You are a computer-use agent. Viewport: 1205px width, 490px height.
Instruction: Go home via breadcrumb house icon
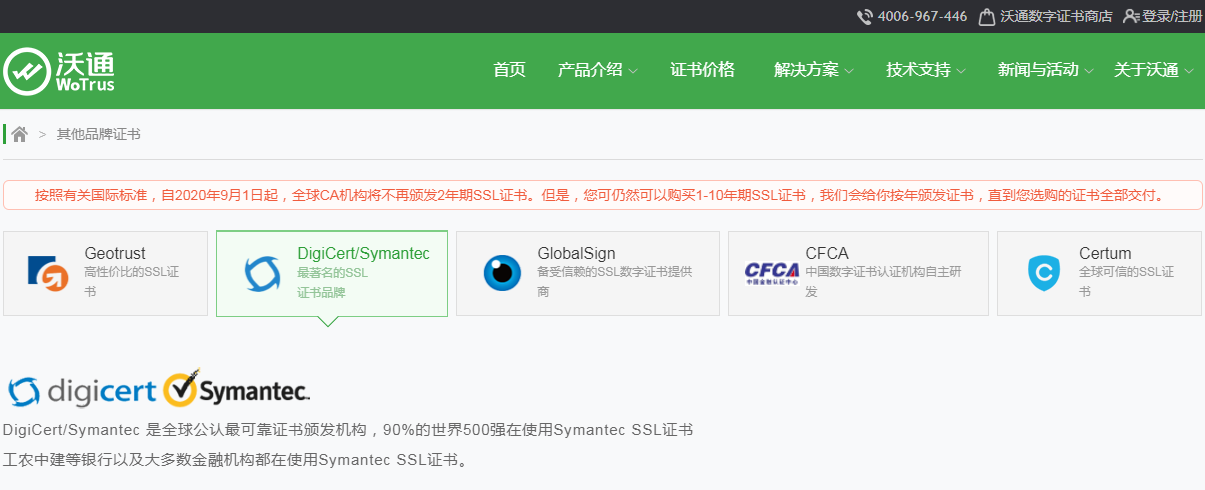19,134
